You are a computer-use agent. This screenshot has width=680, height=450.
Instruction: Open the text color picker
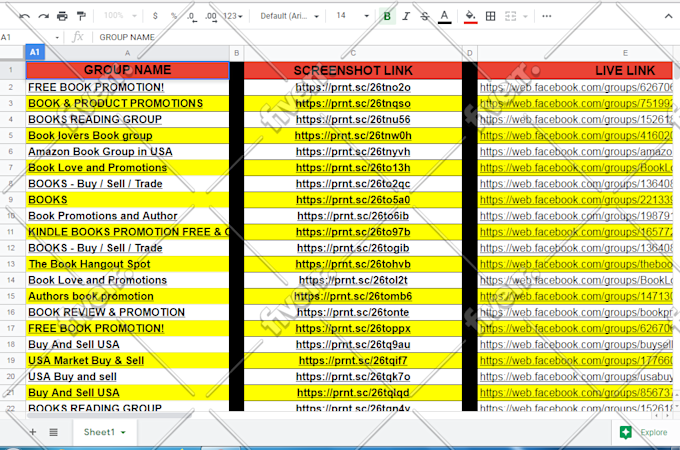(445, 16)
